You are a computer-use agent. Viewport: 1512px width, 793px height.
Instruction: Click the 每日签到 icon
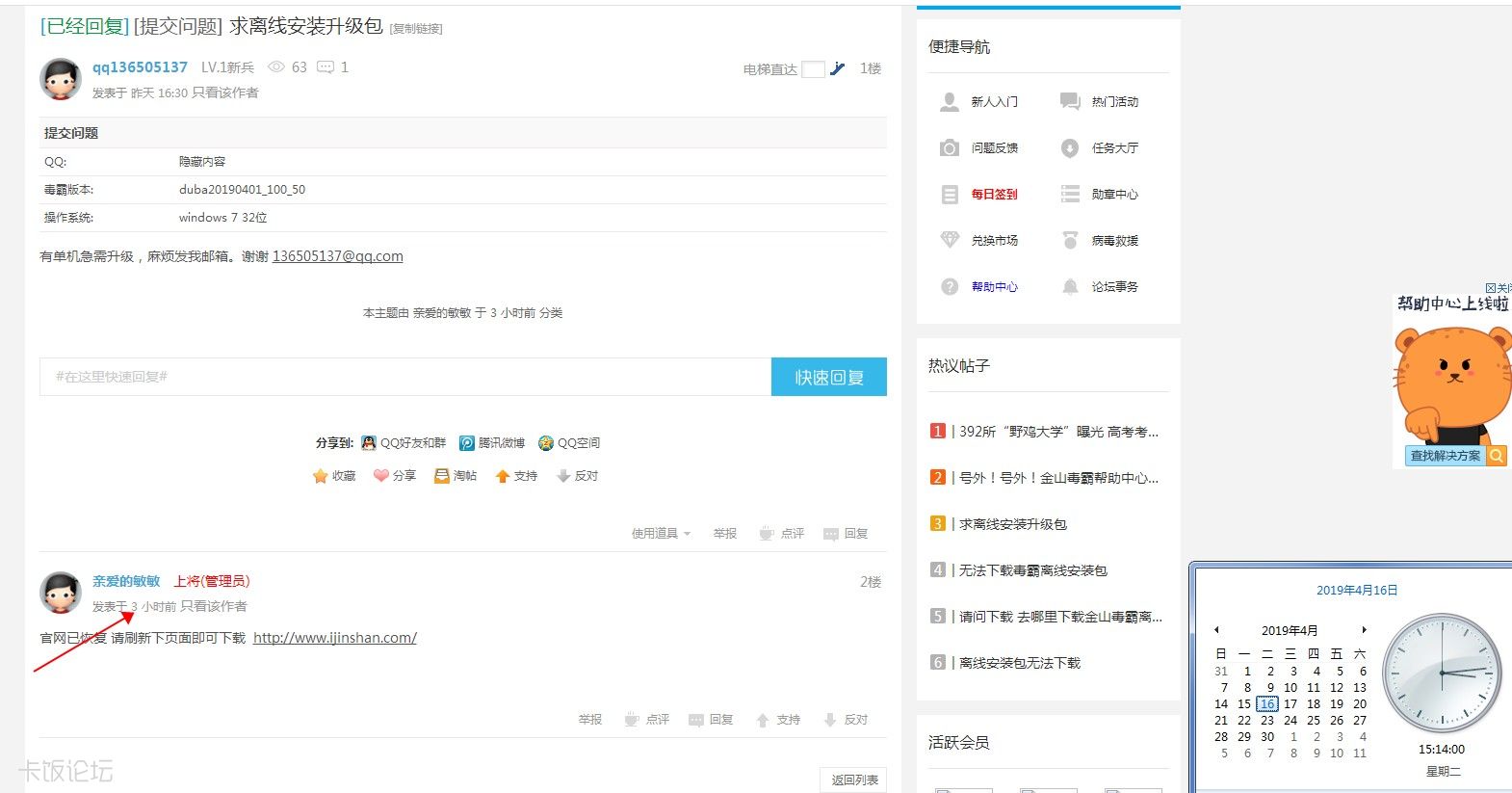pyautogui.click(x=950, y=194)
